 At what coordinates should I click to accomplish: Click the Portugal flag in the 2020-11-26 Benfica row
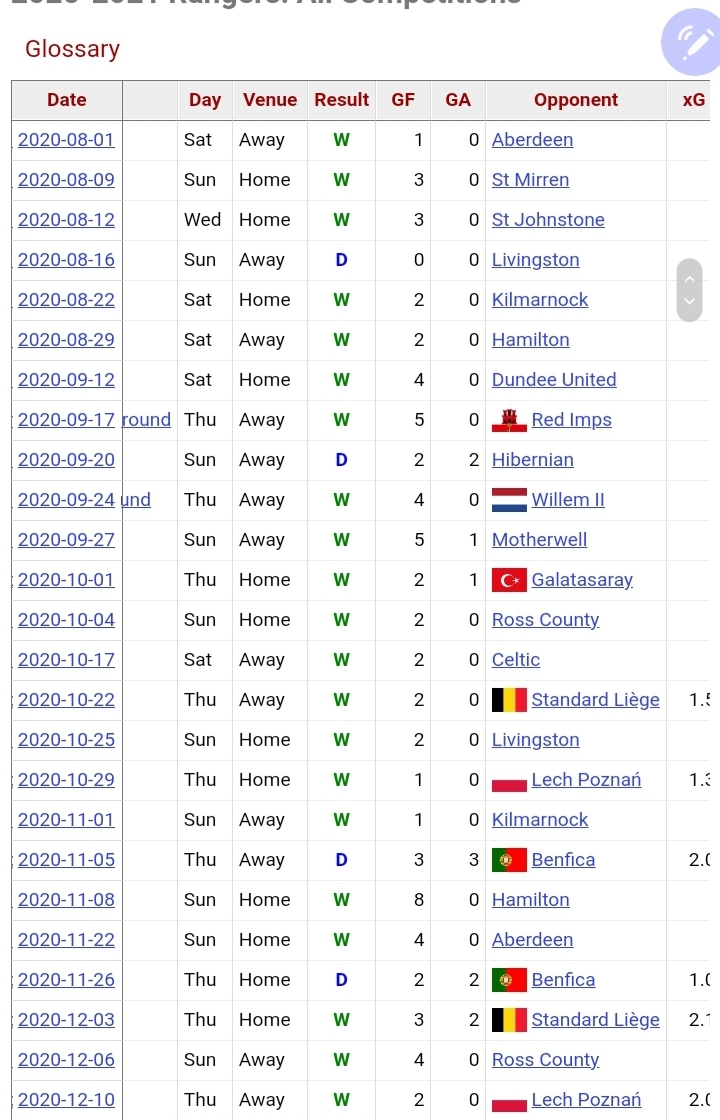[x=509, y=980]
